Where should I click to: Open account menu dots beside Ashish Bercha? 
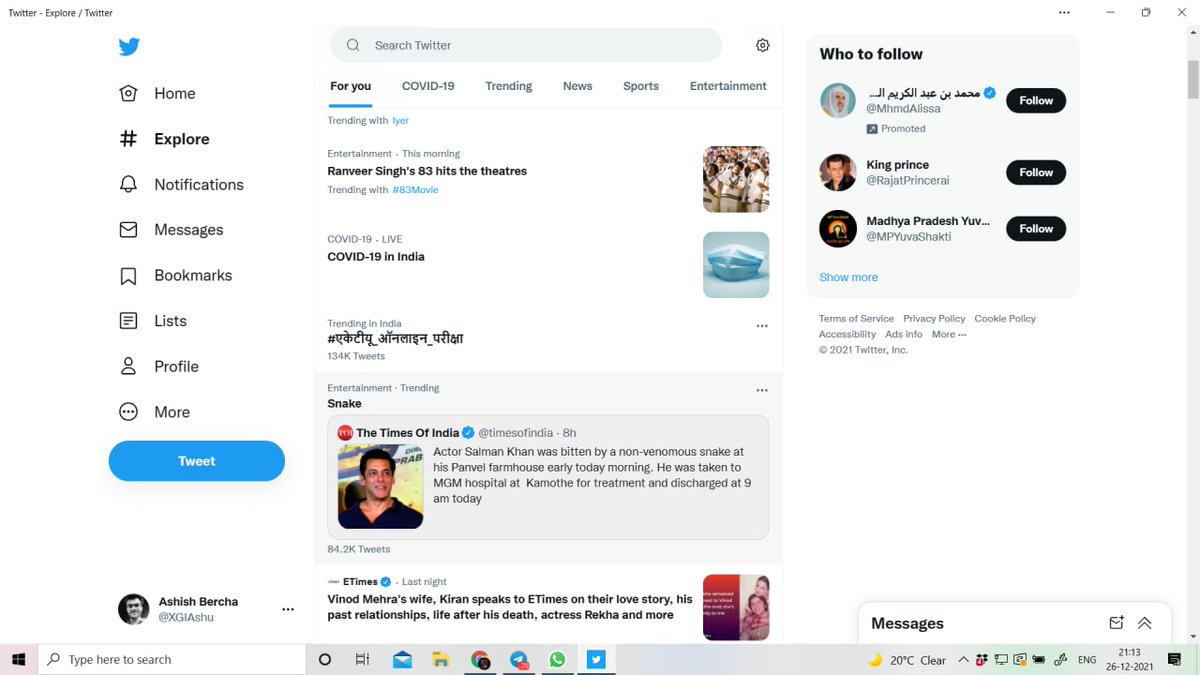288,609
